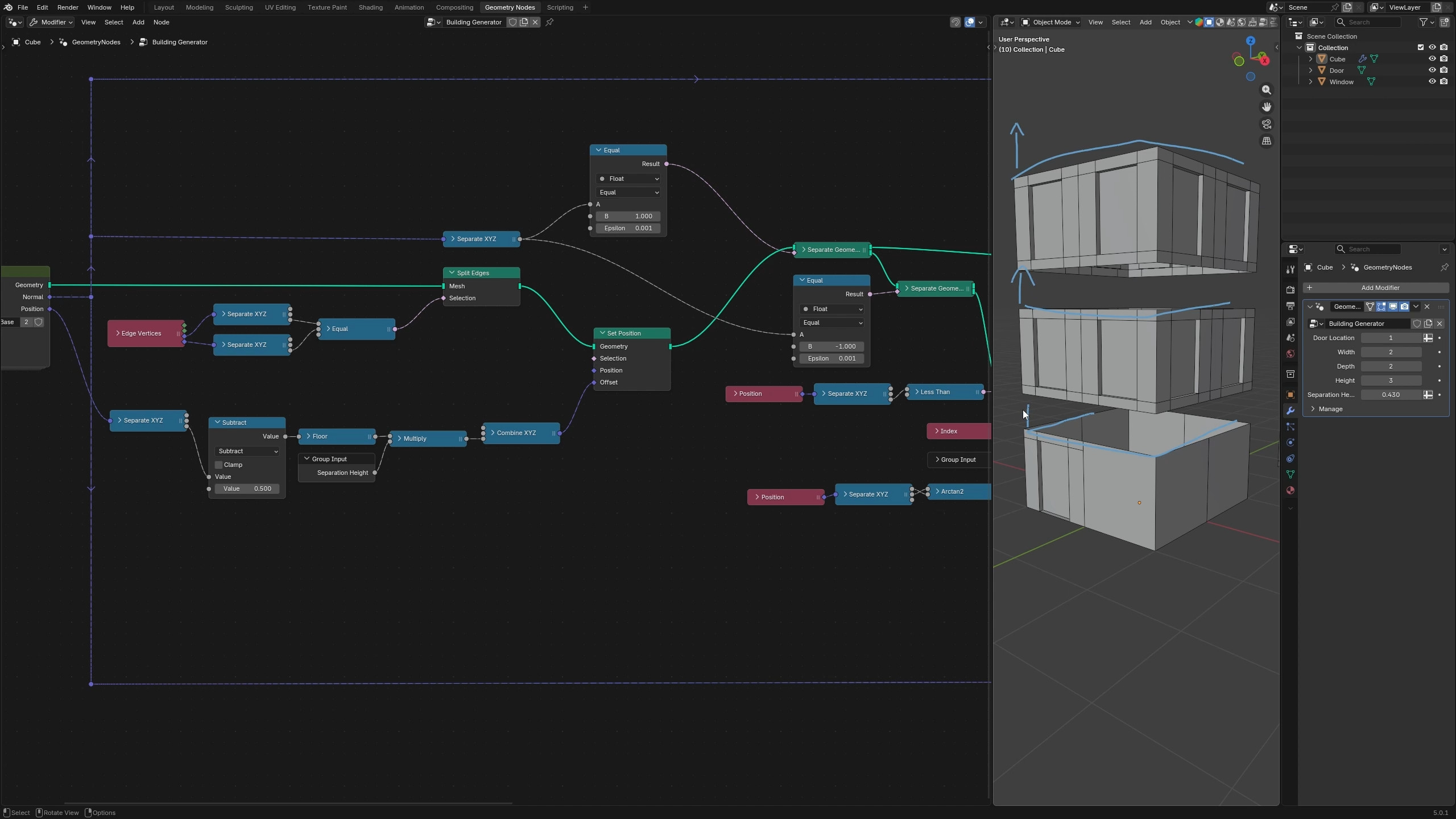The width and height of the screenshot is (1456, 819).
Task: Click the pan hand icon in viewport
Action: [x=1266, y=107]
